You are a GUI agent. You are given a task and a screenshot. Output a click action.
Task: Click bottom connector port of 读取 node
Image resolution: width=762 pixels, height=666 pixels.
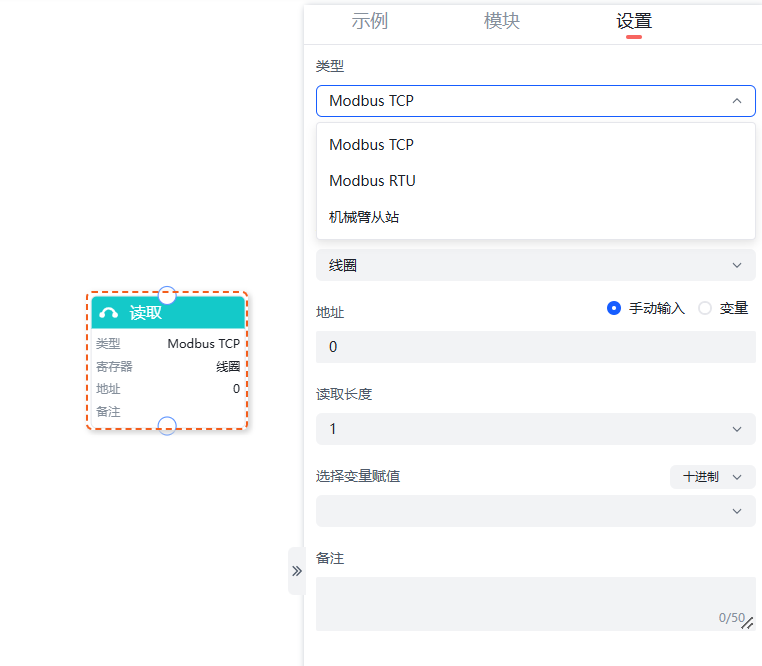click(167, 426)
